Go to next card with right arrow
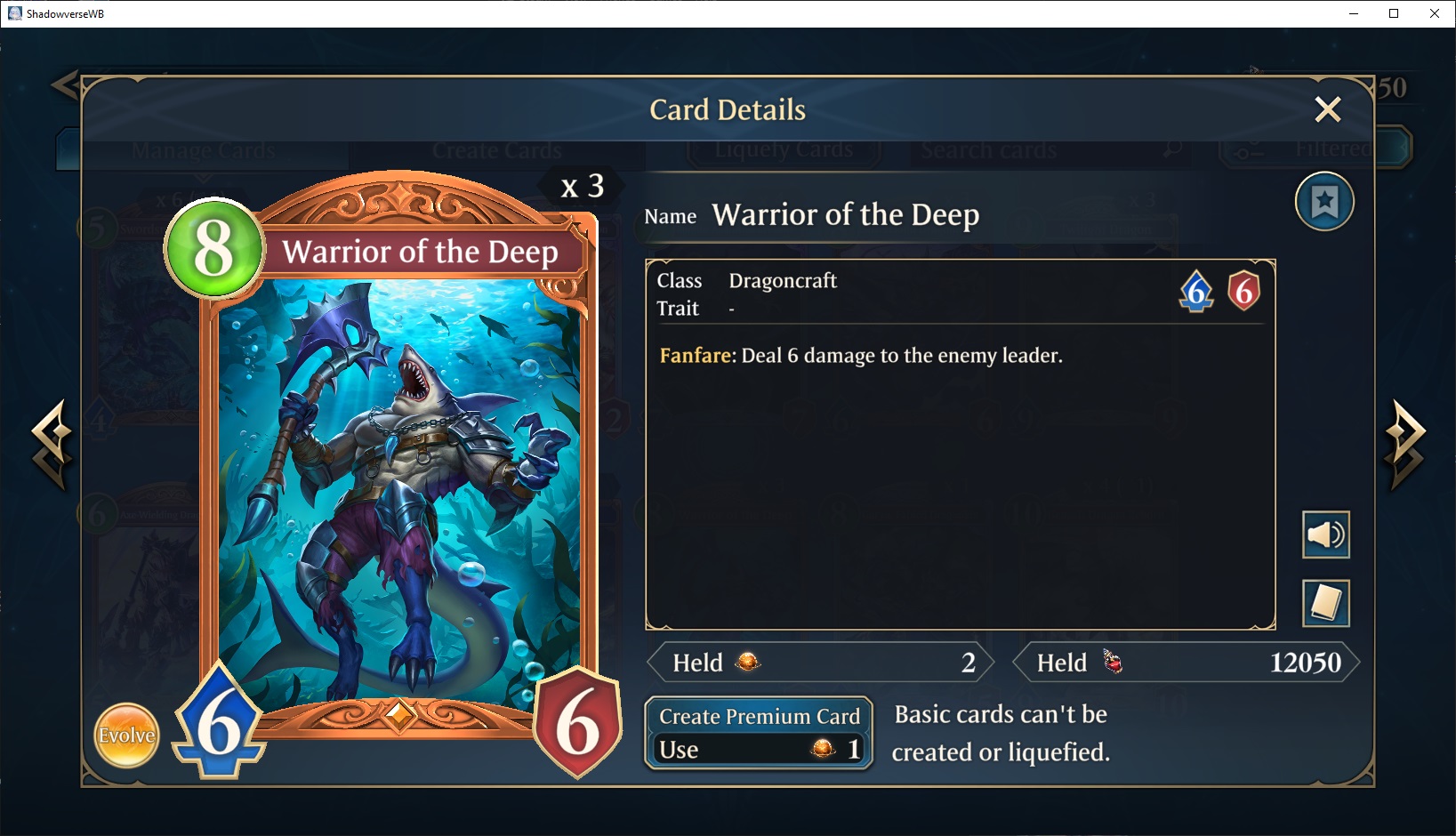Screen dimensions: 1456x836 click(1404, 444)
